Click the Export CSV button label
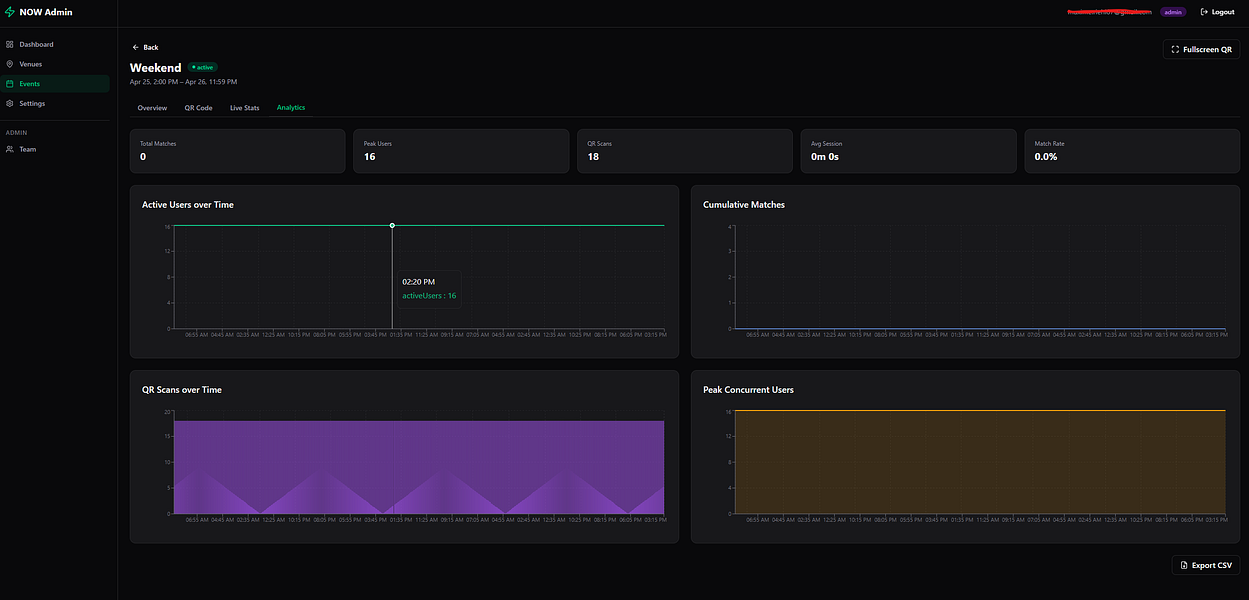 coord(1212,565)
